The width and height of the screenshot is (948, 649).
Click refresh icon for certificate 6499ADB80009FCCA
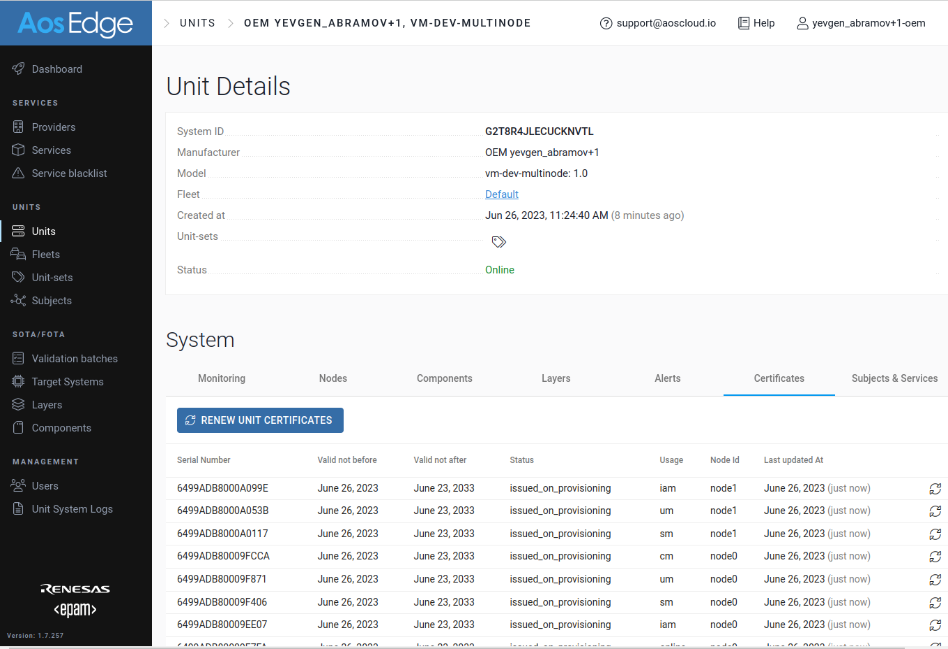tap(935, 556)
